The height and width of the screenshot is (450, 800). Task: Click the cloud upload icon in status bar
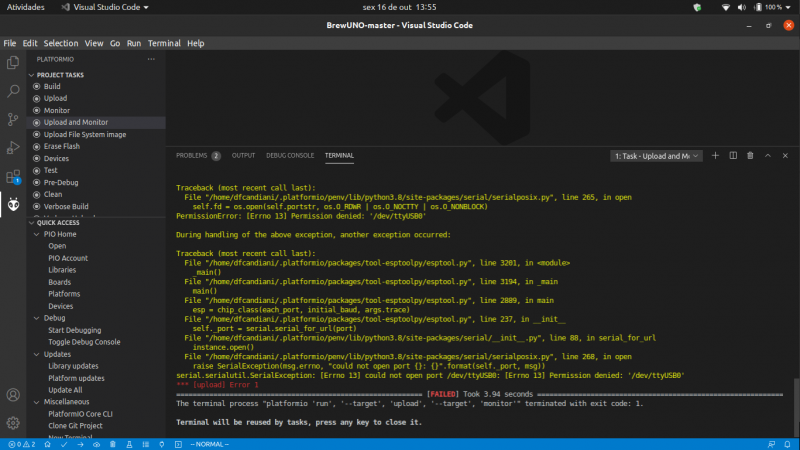tap(96, 444)
